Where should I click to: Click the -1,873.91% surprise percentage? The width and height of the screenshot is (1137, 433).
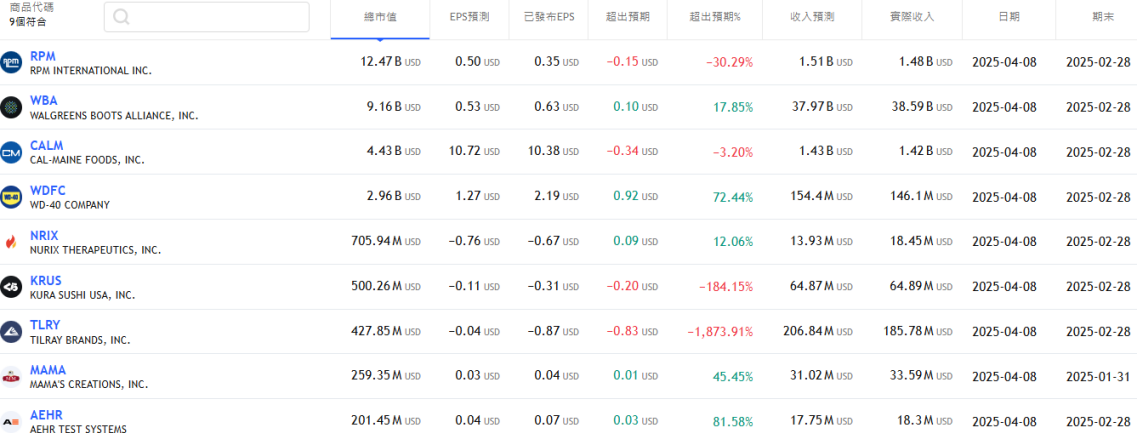click(720, 332)
